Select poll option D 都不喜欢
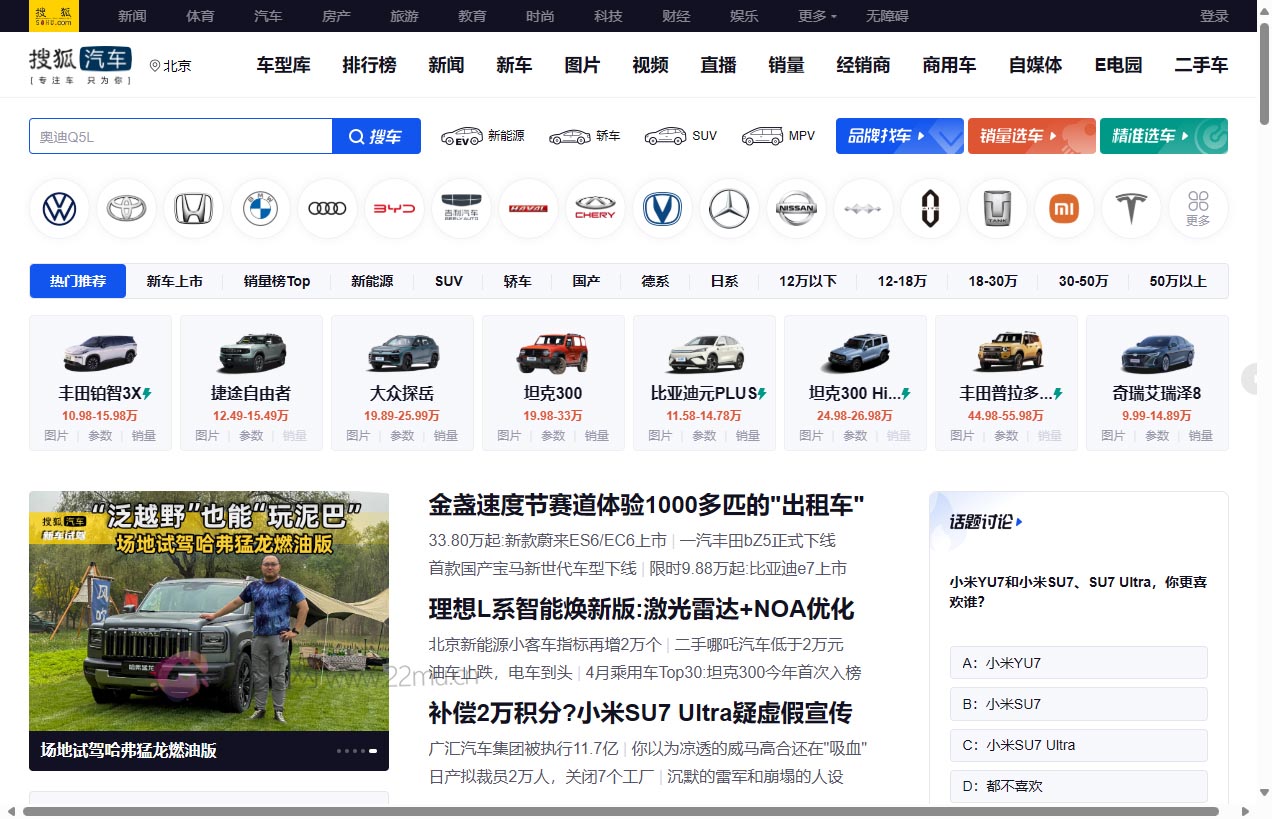Screen dimensions: 1272x819 tap(1078, 786)
